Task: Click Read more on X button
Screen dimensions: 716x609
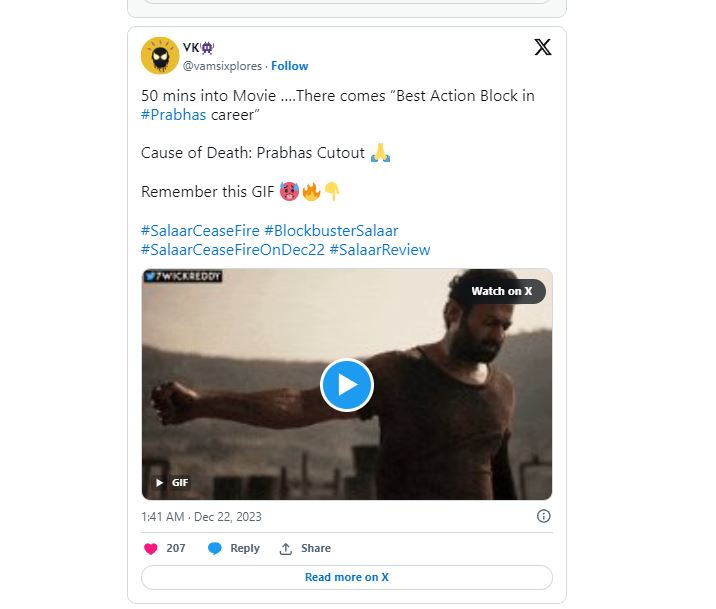Action: coord(346,577)
